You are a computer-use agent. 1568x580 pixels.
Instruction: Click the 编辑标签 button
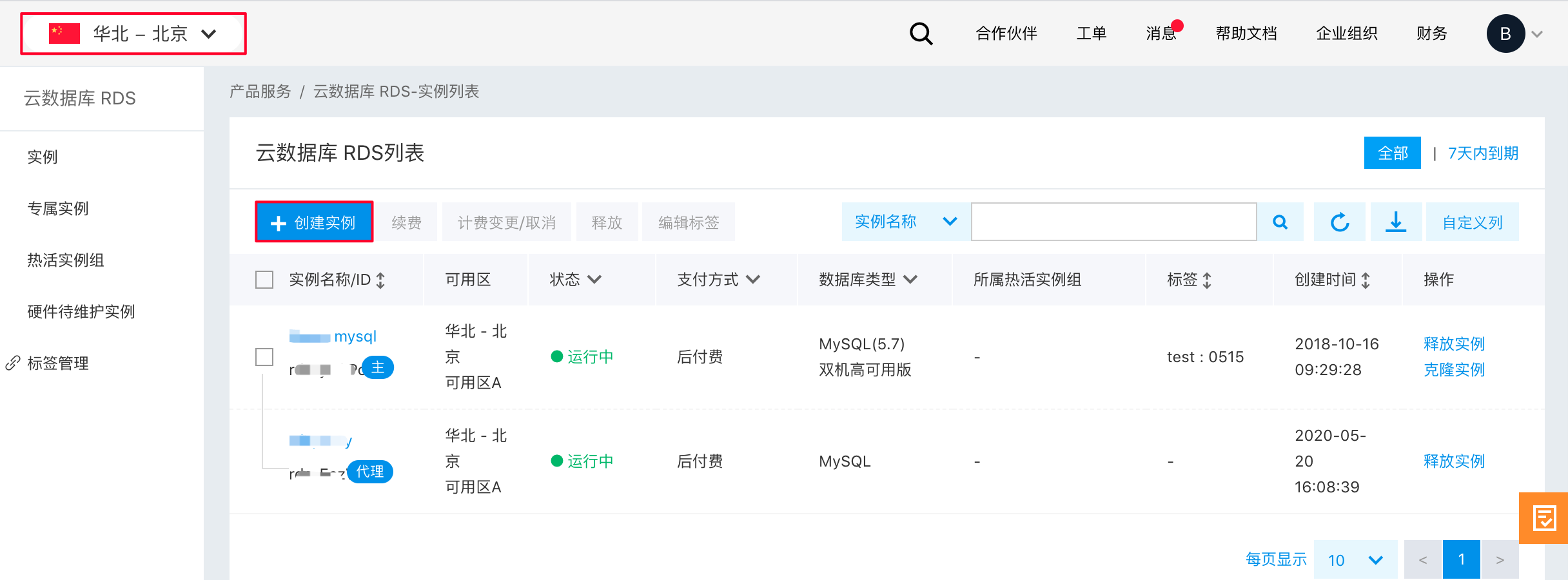689,222
